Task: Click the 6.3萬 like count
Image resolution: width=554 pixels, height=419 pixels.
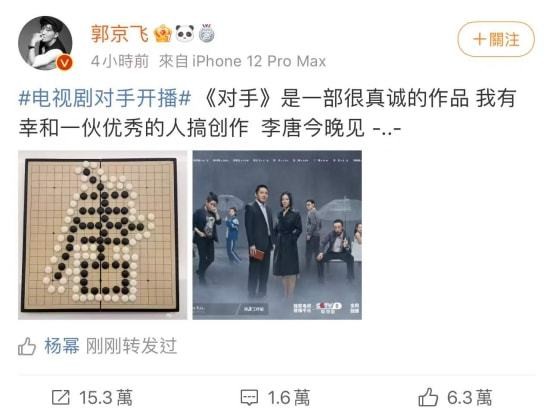Action: tap(470, 397)
